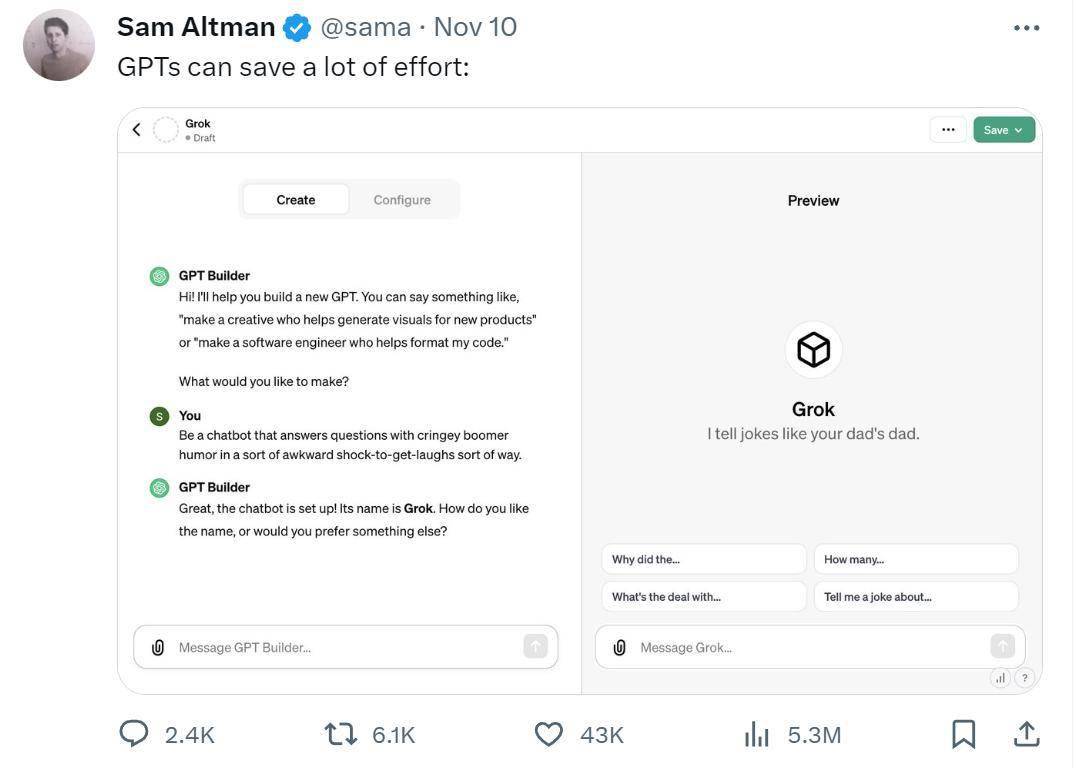Open tweet view analytics icon
The image size is (1076, 768).
[757, 735]
